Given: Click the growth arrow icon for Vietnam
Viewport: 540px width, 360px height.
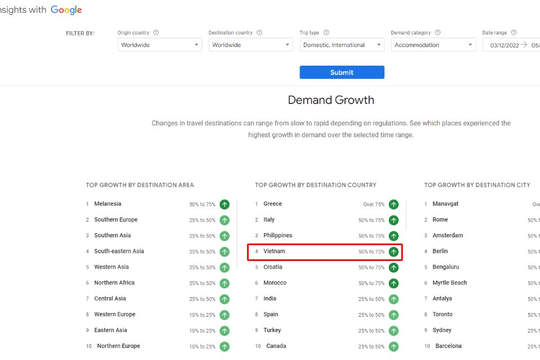Looking at the screenshot, I should (394, 252).
